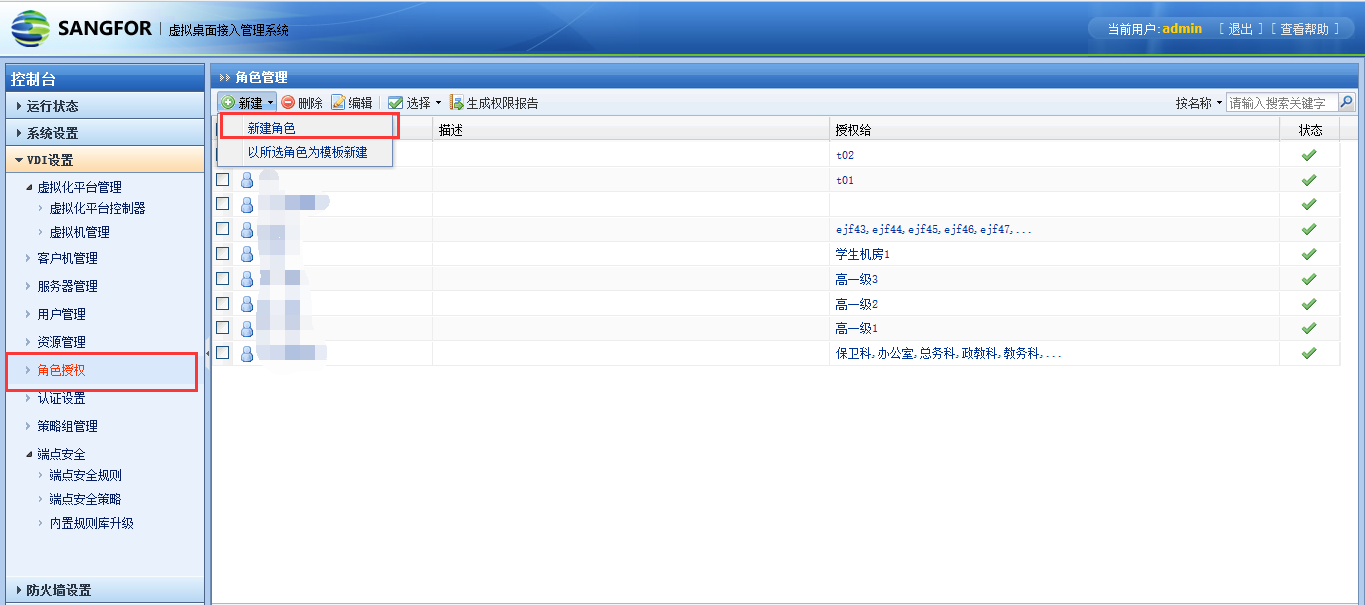The width and height of the screenshot is (1365, 605).
Task: Open 资源管理 in the sidebar
Action: click(62, 342)
